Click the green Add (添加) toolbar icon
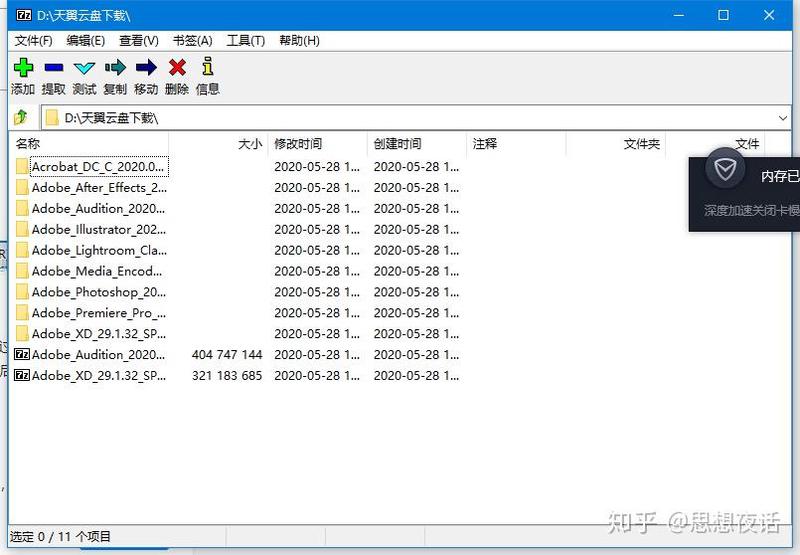Image resolution: width=800 pixels, height=555 pixels. [x=23, y=67]
